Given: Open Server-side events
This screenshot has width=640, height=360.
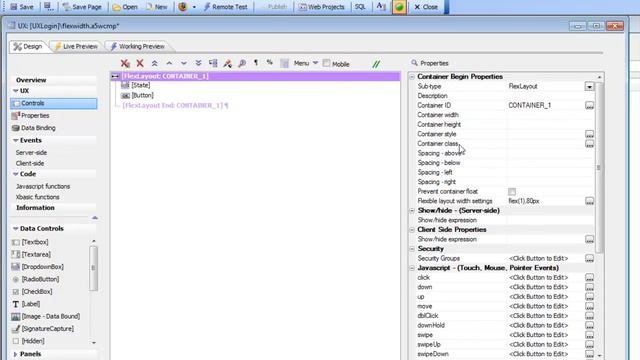Looking at the screenshot, I should [31, 153].
